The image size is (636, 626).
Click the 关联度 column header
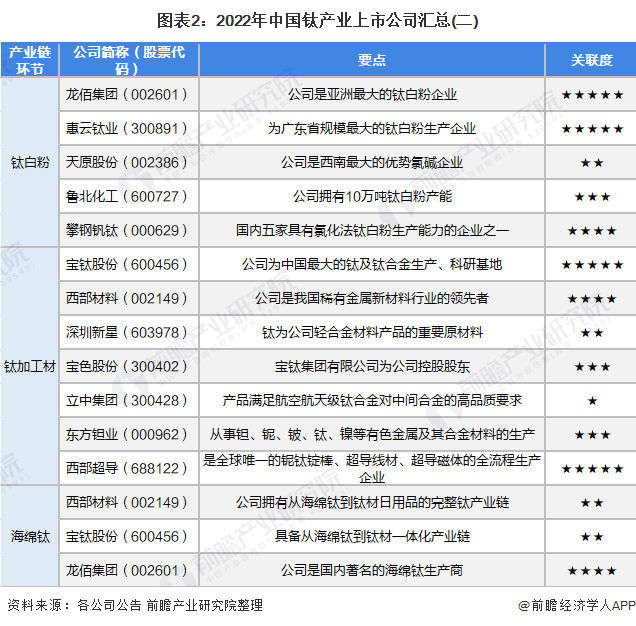coord(591,60)
